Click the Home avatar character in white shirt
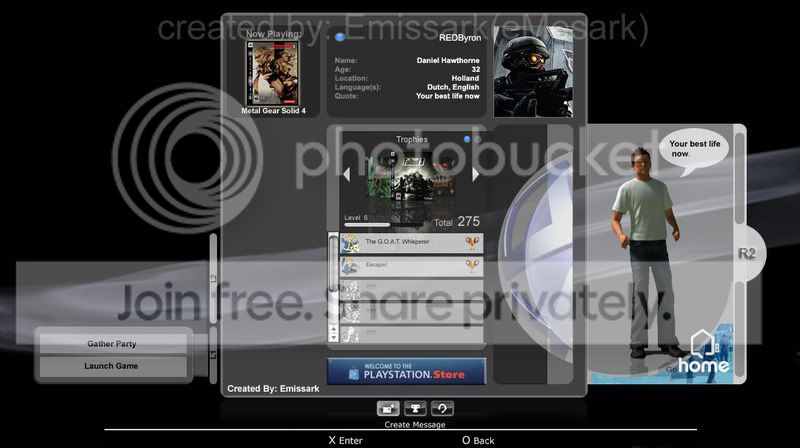 [x=647, y=253]
